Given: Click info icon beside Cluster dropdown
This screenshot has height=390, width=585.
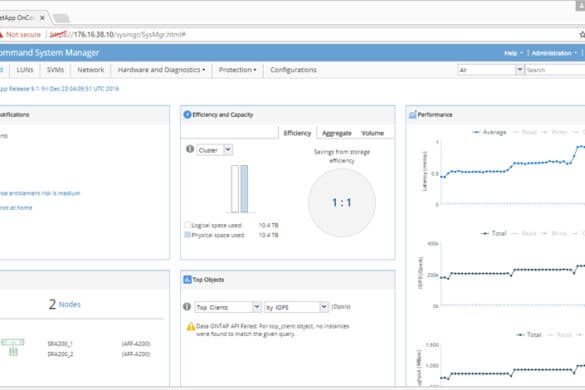Looking at the screenshot, I should click(x=190, y=149).
